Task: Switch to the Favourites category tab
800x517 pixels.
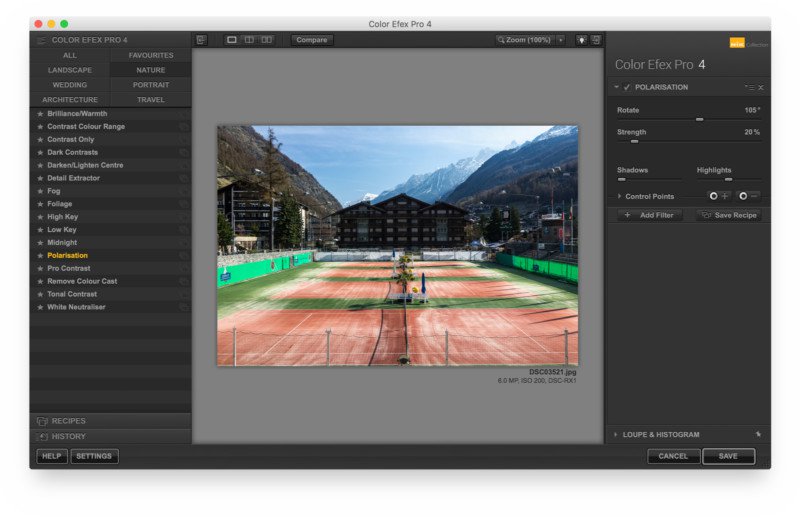Action: point(151,55)
